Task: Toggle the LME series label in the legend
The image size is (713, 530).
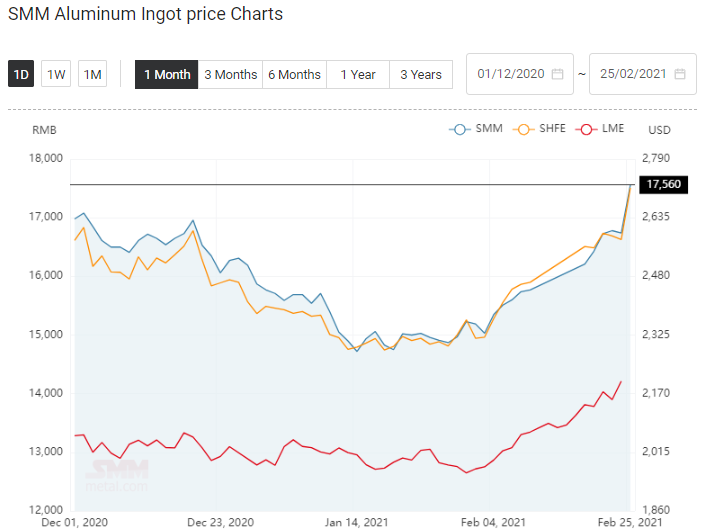Action: 613,129
